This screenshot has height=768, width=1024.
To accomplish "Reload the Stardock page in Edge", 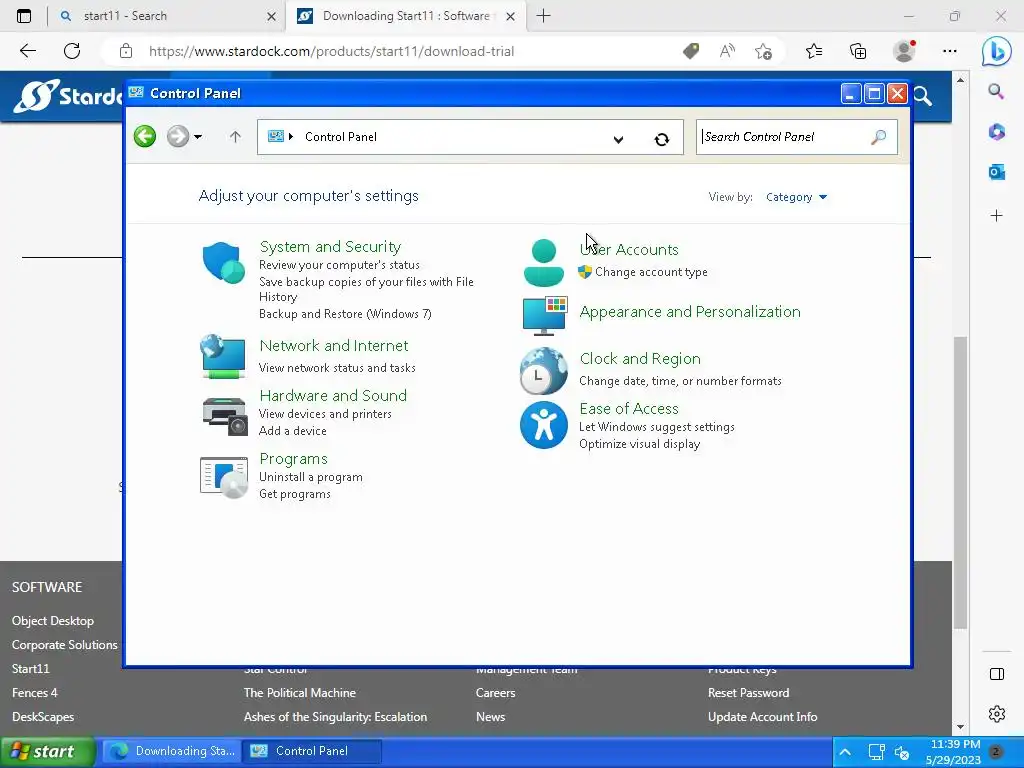I will (x=72, y=51).
